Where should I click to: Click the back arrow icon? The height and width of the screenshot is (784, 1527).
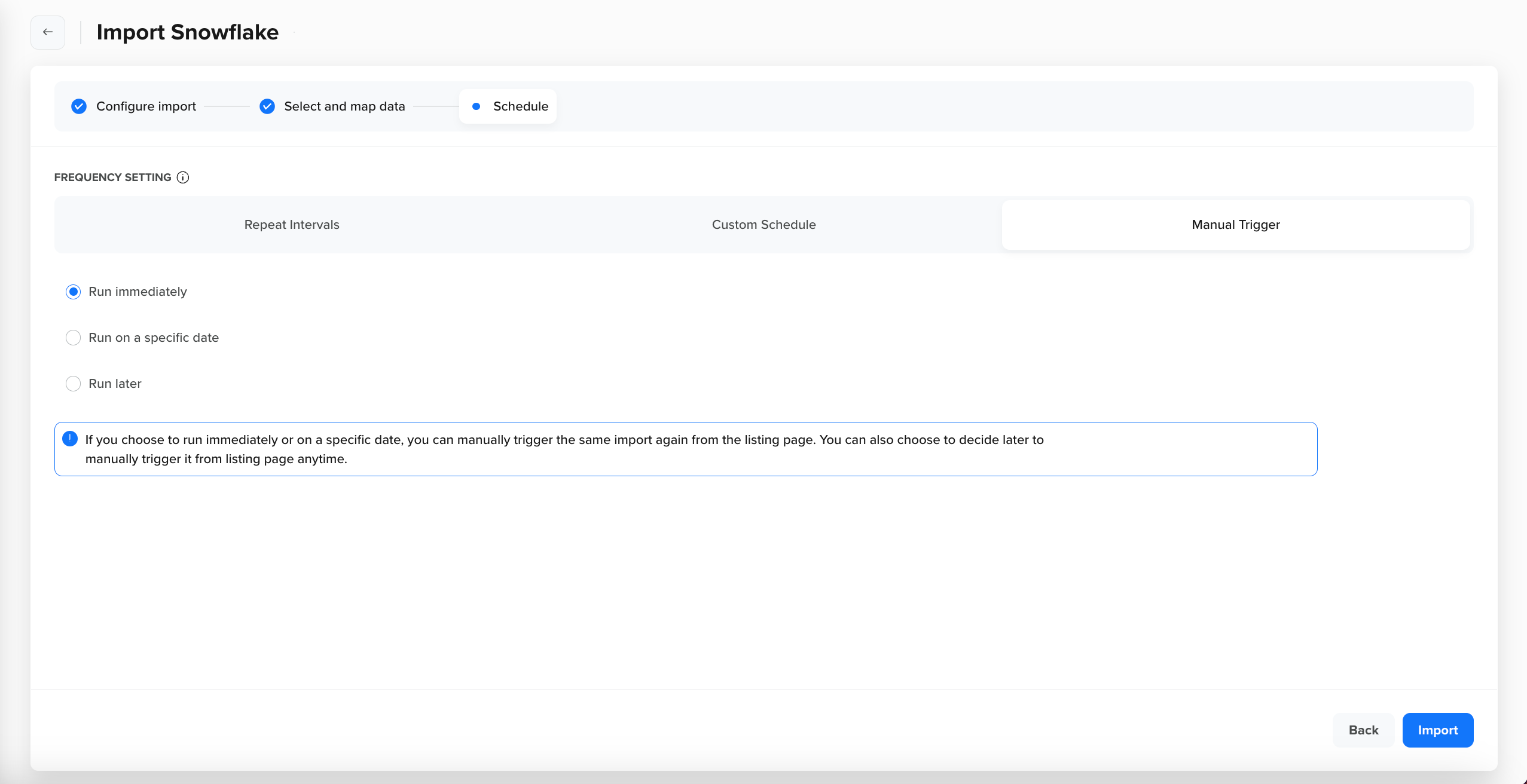pos(48,32)
